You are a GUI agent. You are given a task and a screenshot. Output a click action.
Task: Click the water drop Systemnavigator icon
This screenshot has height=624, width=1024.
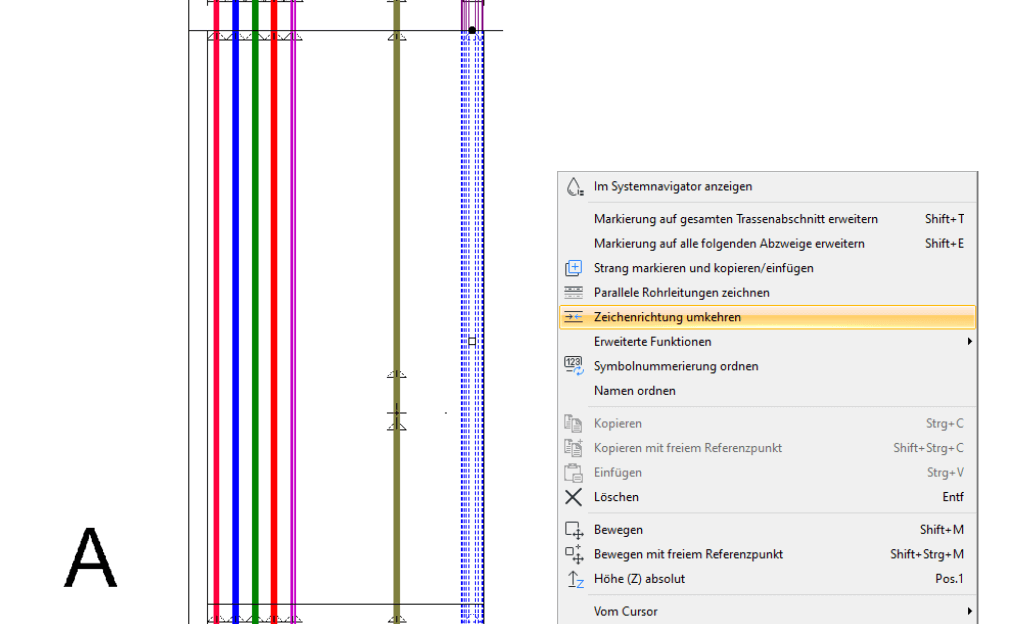point(573,186)
